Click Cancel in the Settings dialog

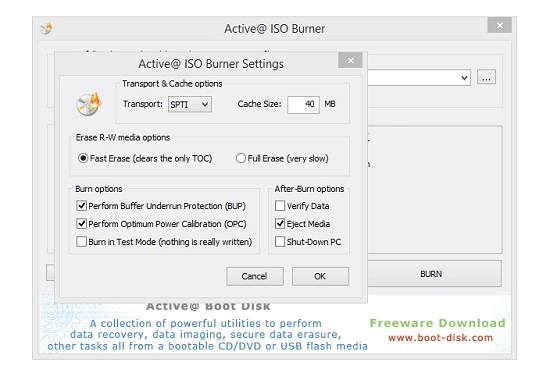[255, 276]
